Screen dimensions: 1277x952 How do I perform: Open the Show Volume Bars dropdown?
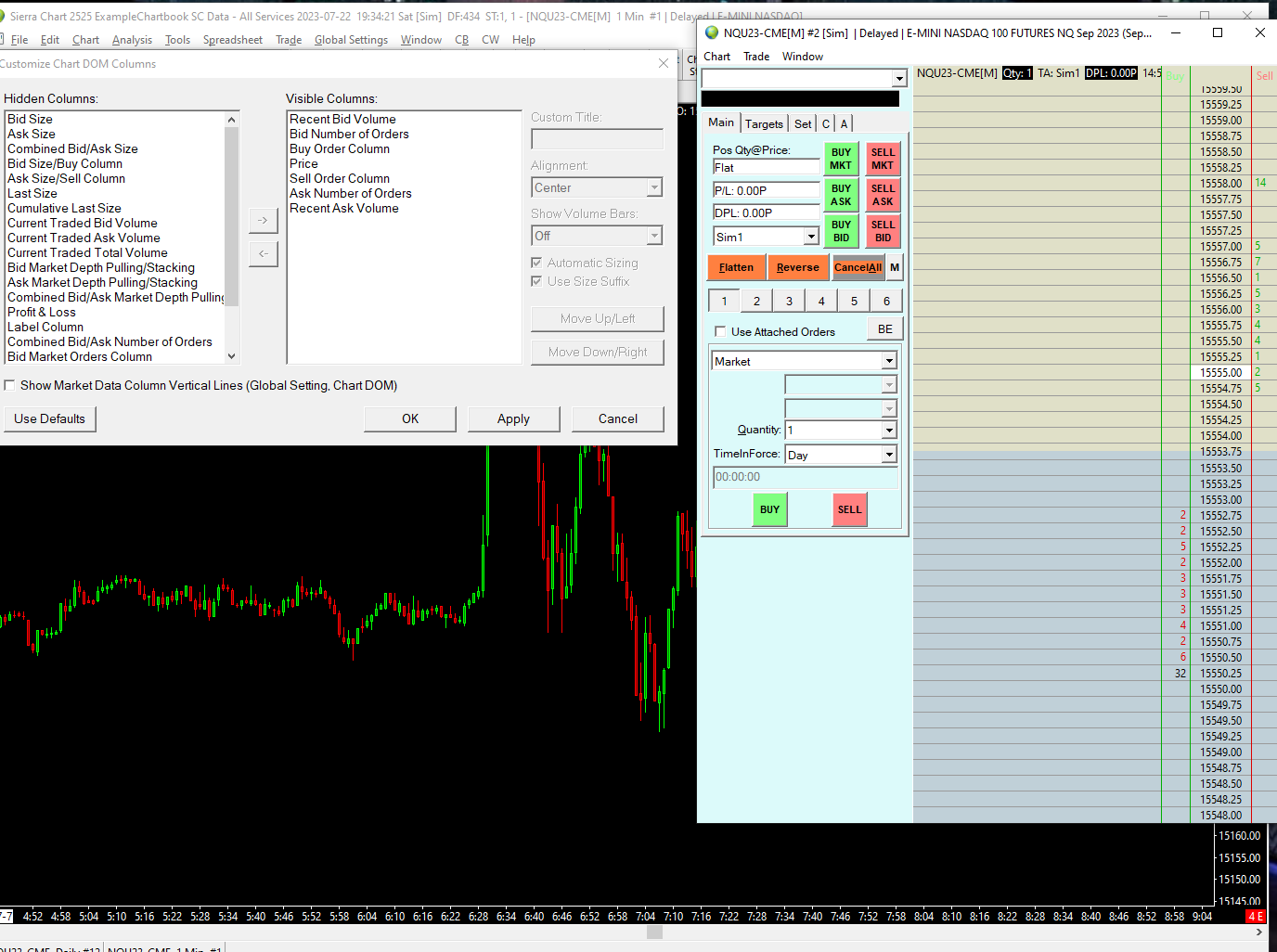pyautogui.click(x=654, y=236)
